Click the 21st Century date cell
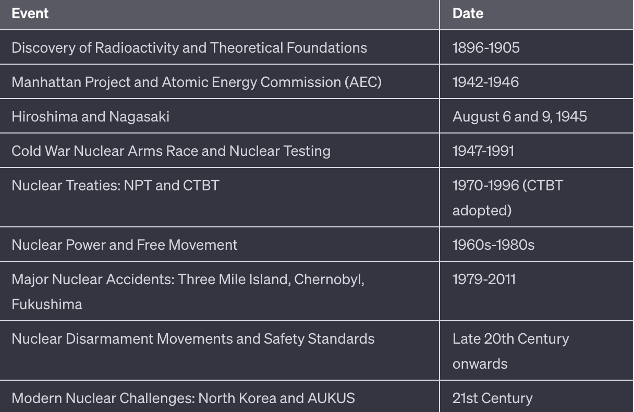 [493, 398]
